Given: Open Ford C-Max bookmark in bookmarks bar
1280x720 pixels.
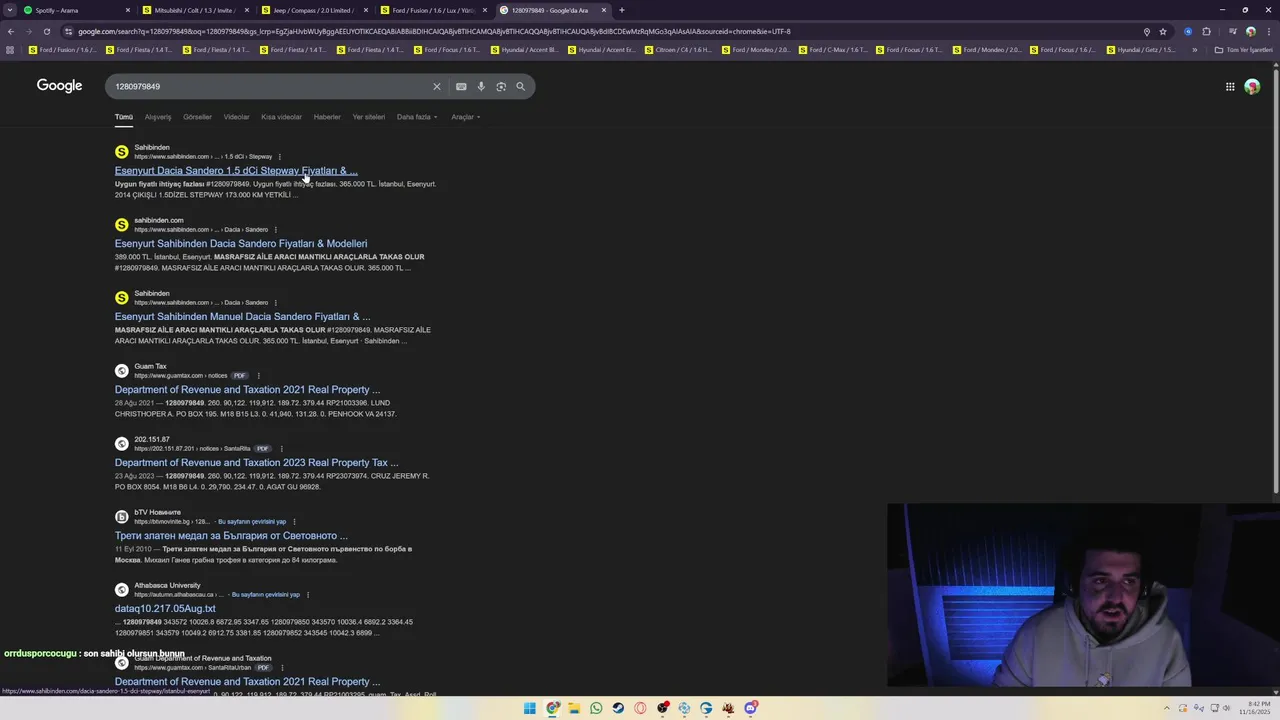Looking at the screenshot, I should (833, 50).
